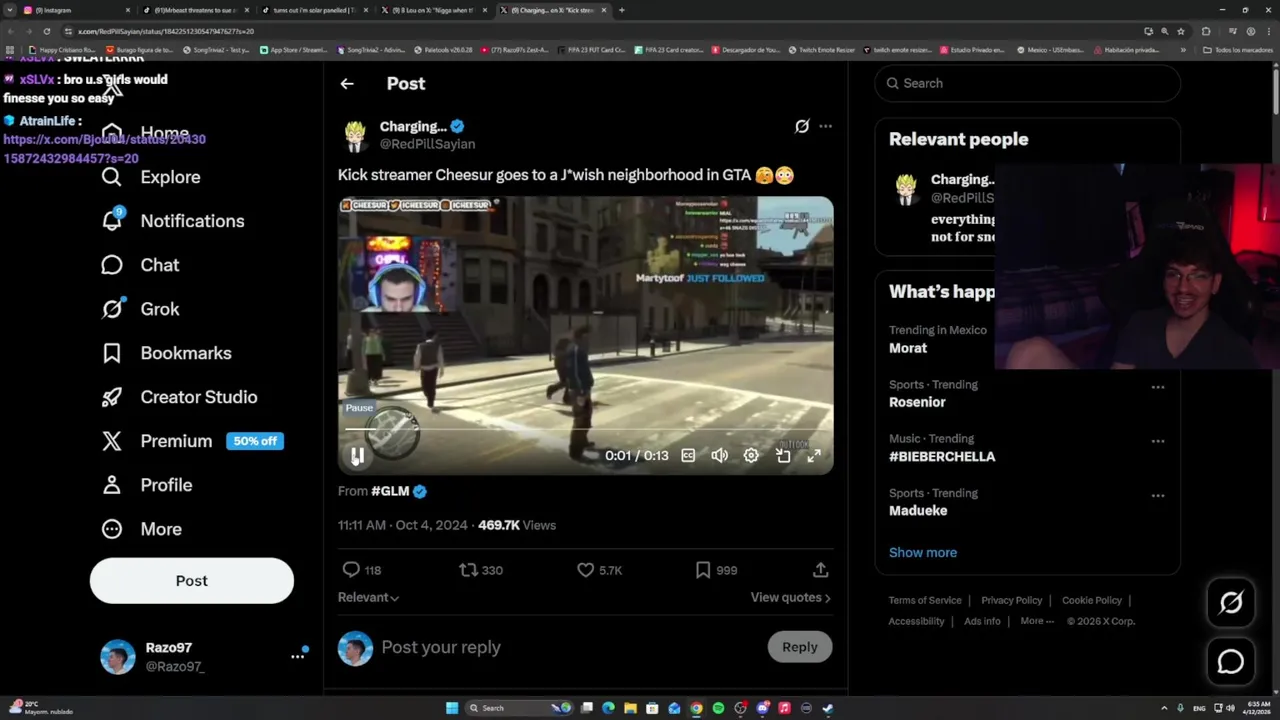Click the Grok explain icon on the post
1280x720 pixels.
(802, 126)
